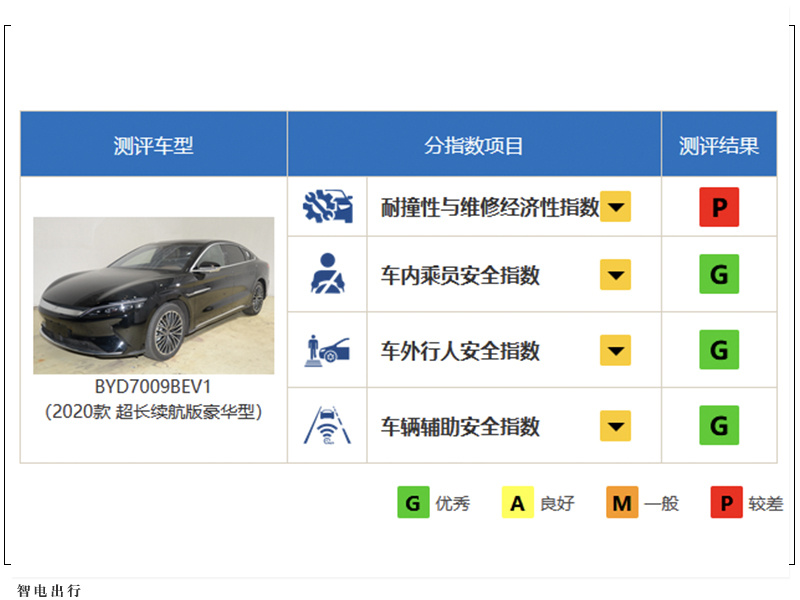This screenshot has height=600, width=800.
Task: Click the 一般 legend label
Action: (x=662, y=504)
